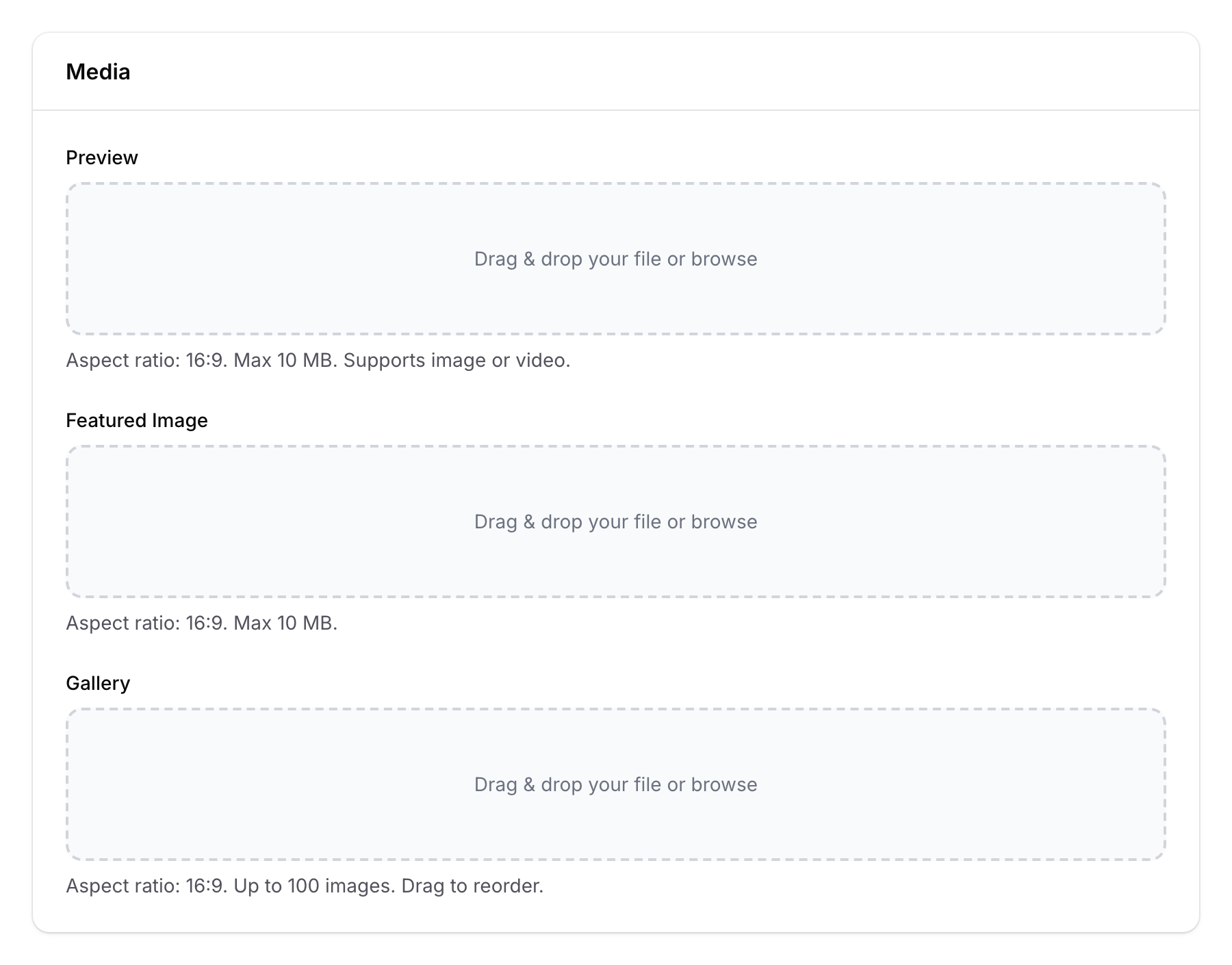Screen dimensions: 1232x965
Task: Open the Featured Image upload dropzone
Action: pyautogui.click(x=614, y=522)
